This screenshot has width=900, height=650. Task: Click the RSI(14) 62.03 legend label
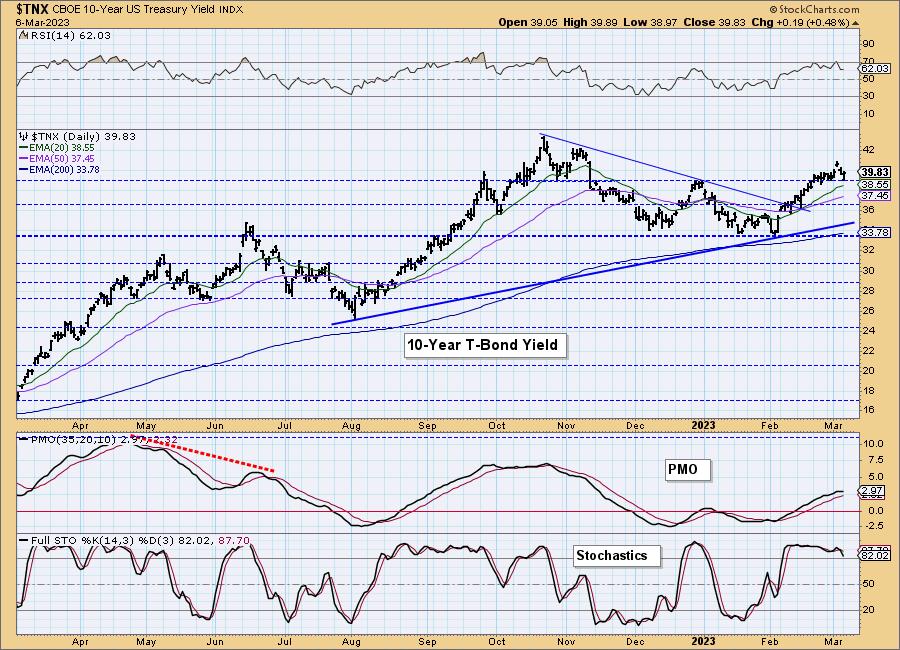point(70,36)
